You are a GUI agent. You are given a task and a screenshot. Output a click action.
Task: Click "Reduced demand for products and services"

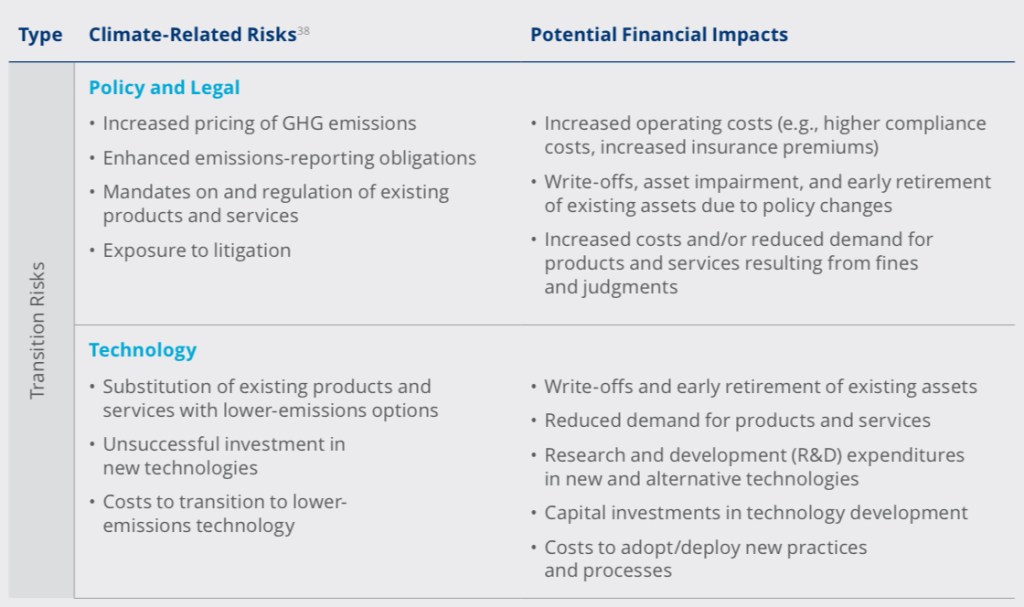tap(737, 421)
